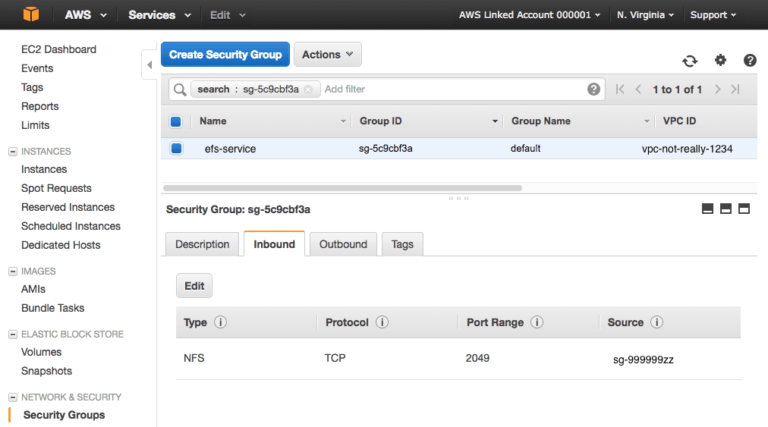Collapse the INSTANCES sidebar section
The image size is (768, 427).
[13, 152]
